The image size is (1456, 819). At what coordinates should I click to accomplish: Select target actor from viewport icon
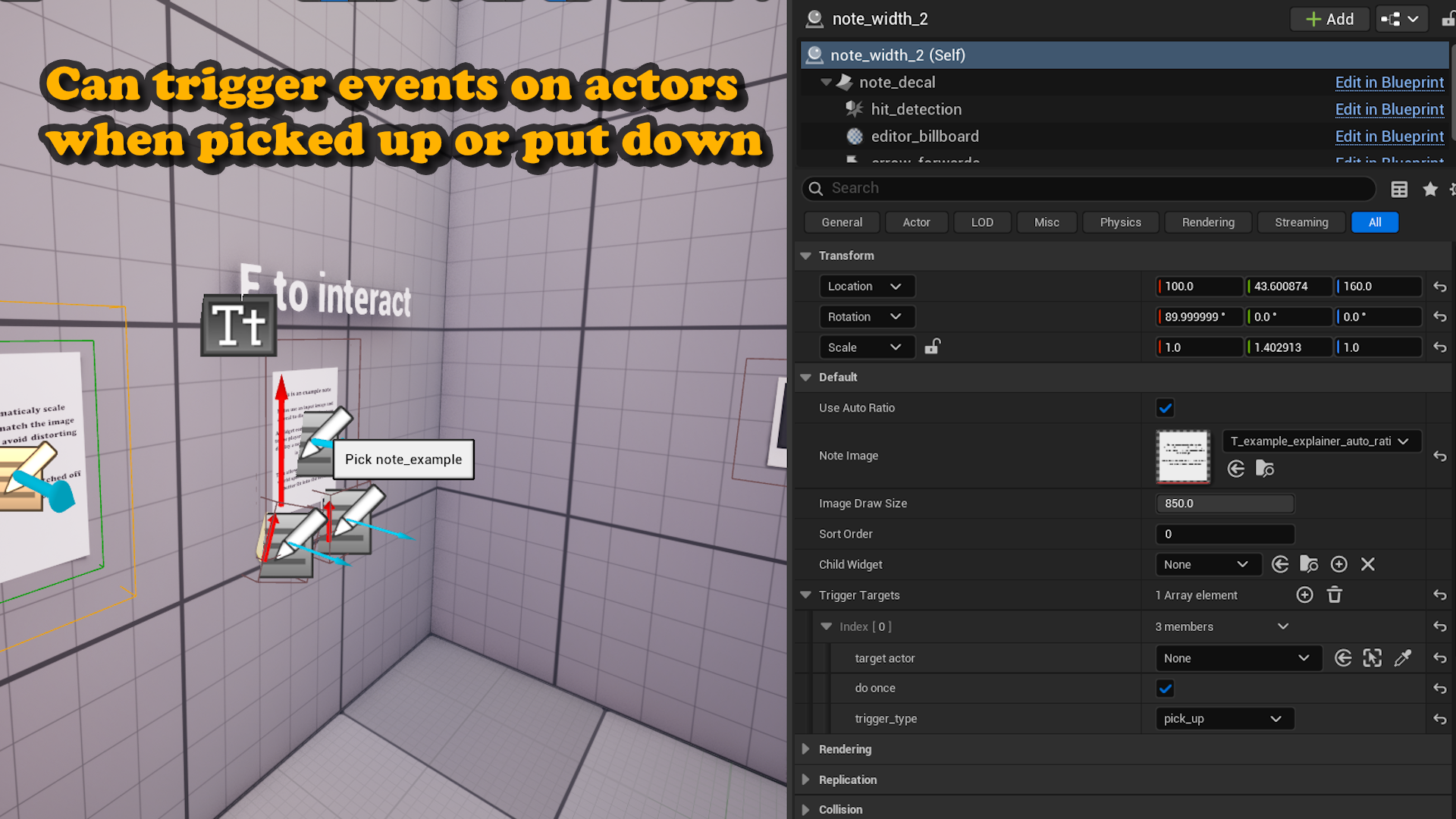coord(1372,658)
